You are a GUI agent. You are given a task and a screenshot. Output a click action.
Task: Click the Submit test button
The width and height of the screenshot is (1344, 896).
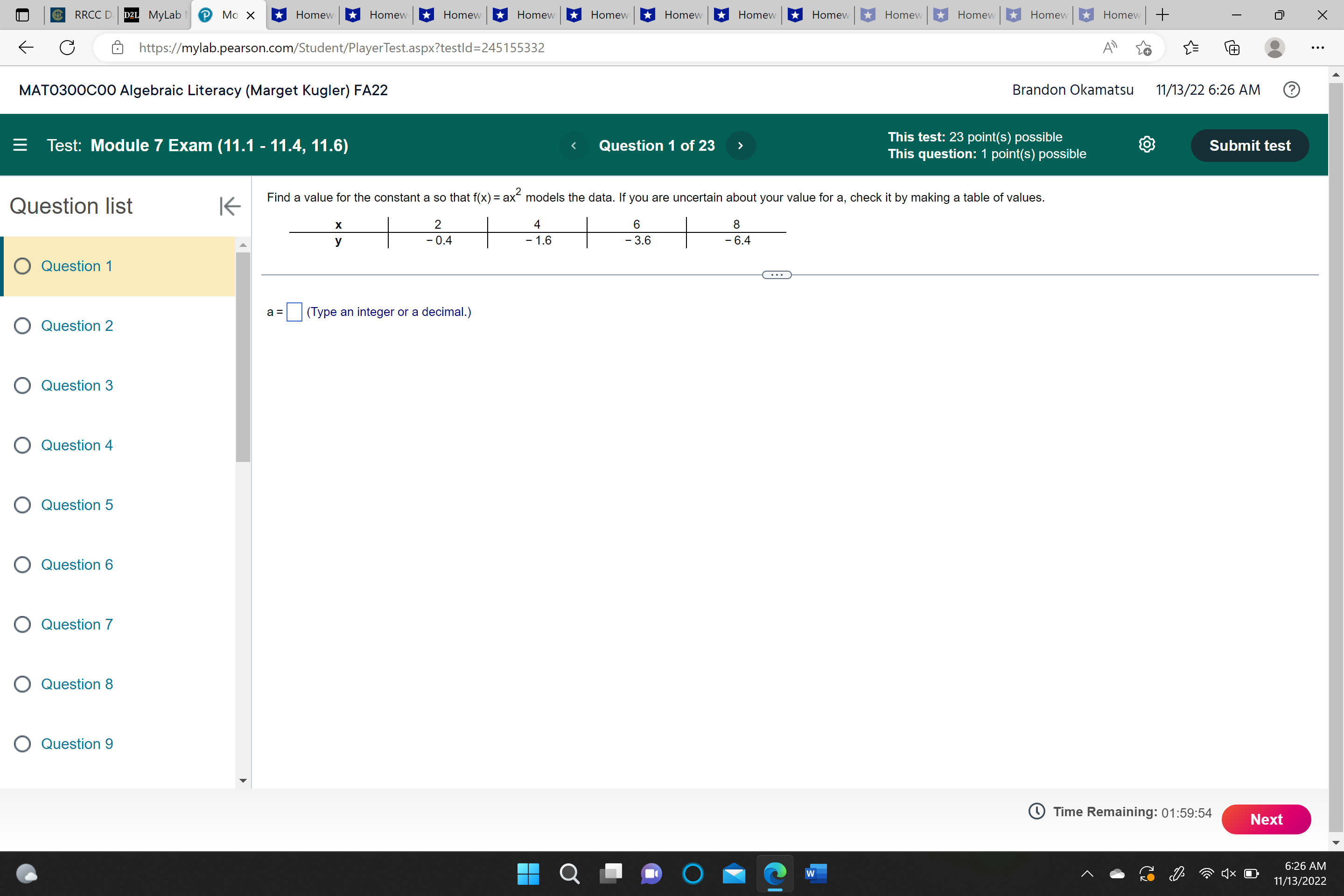tap(1250, 145)
